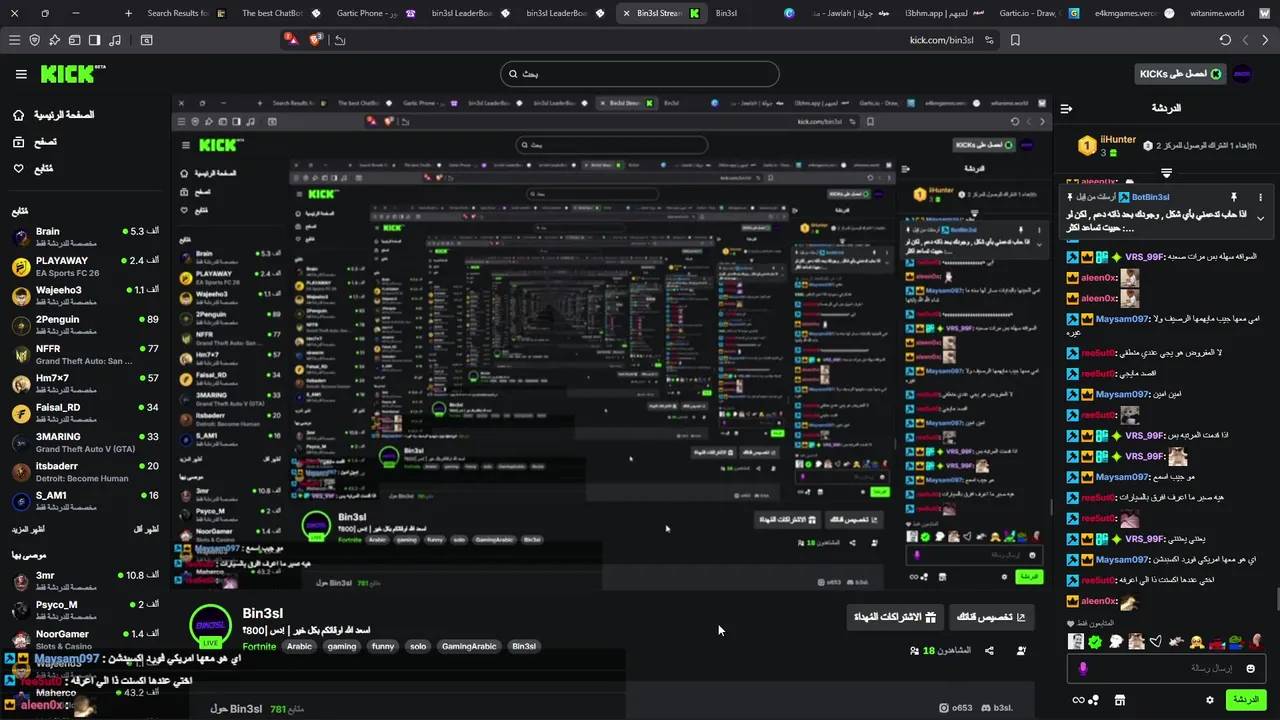1280x720 pixels.
Task: Click Gift Subs الاشتراكات المهداة button
Action: tap(894, 617)
